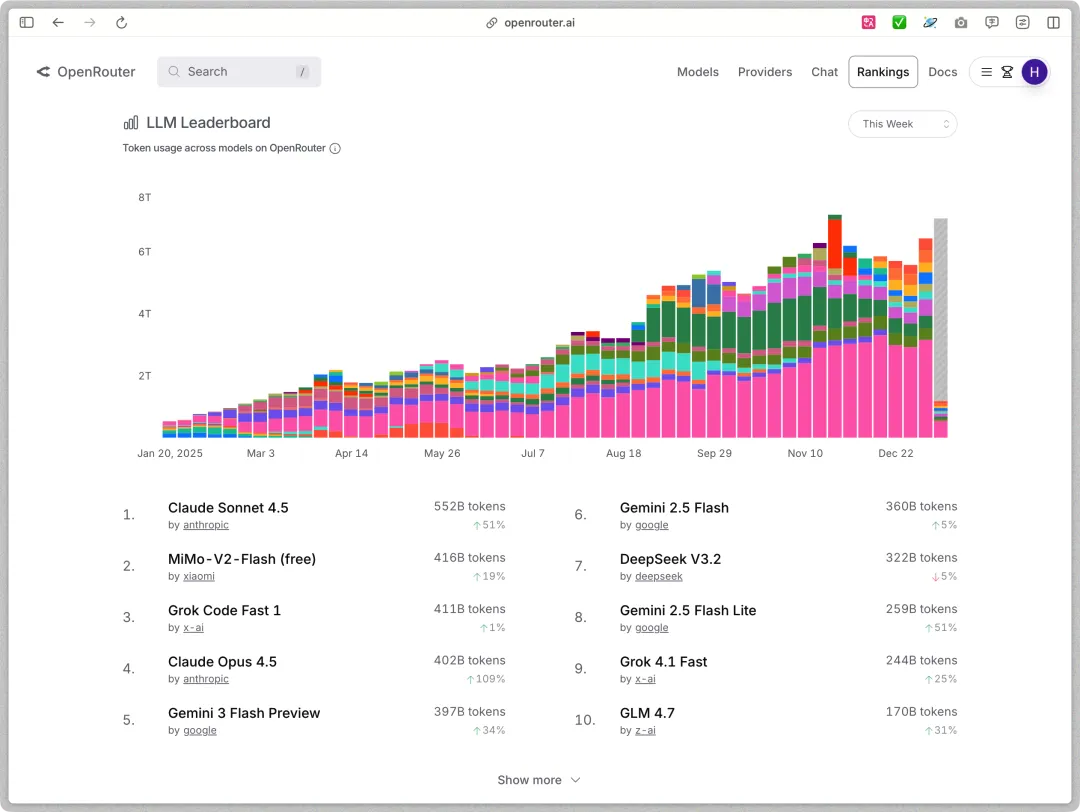
Task: Open the camera screenshot icon in toolbar
Action: 961,22
